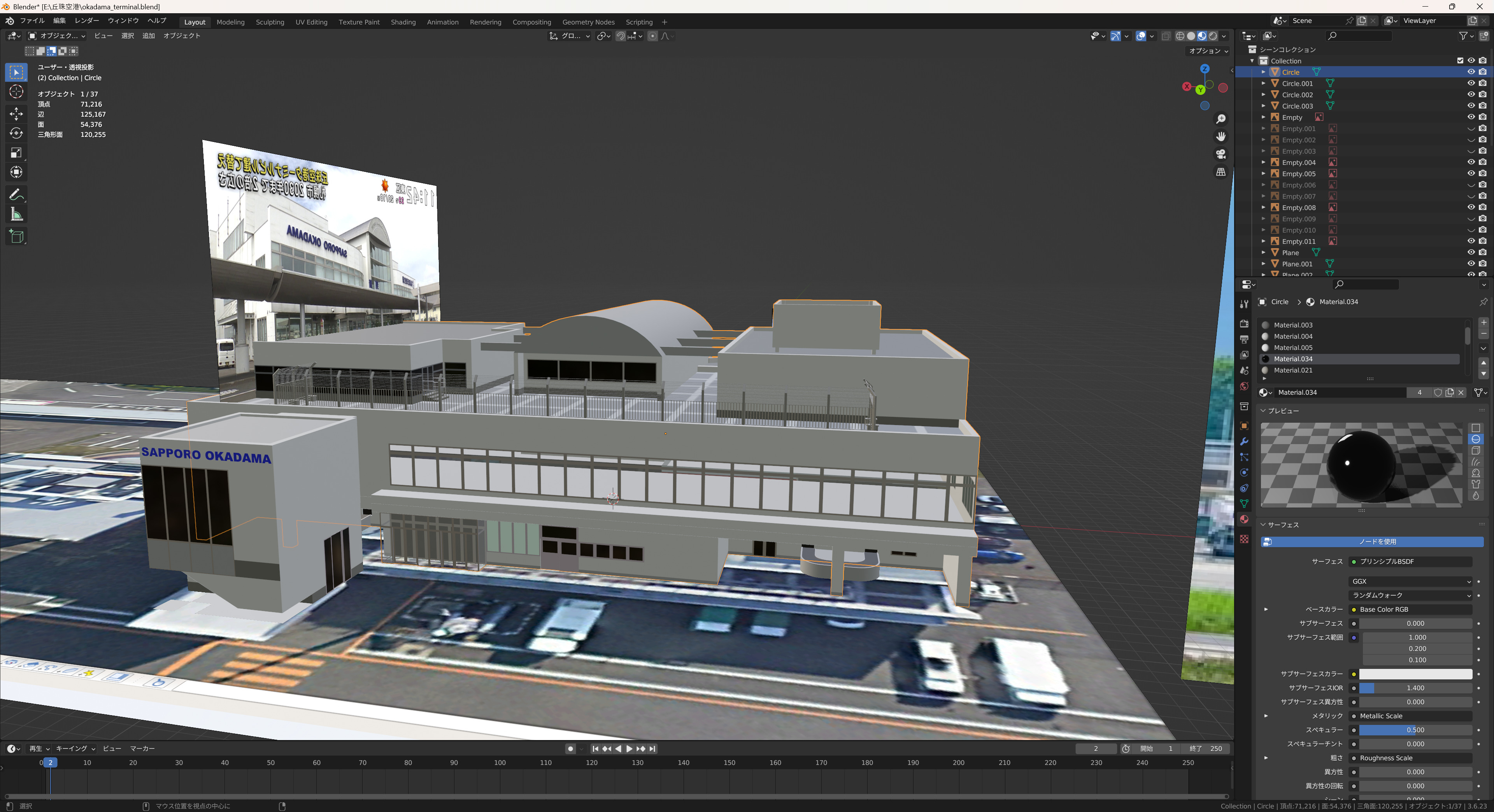The height and width of the screenshot is (812, 1494).
Task: Open the ファイル menu
Action: pyautogui.click(x=32, y=21)
